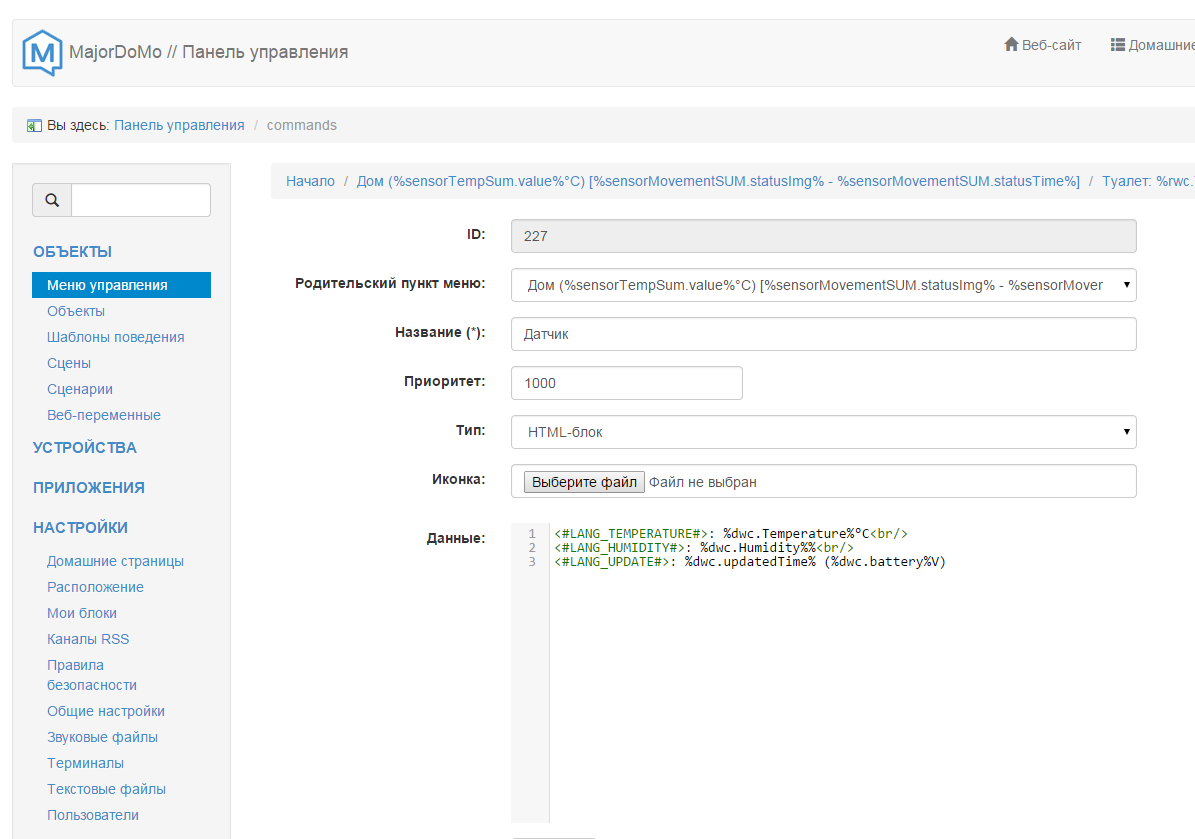The width and height of the screenshot is (1195, 839).
Task: Click the disabled ID field showing 227
Action: pyautogui.click(x=823, y=236)
